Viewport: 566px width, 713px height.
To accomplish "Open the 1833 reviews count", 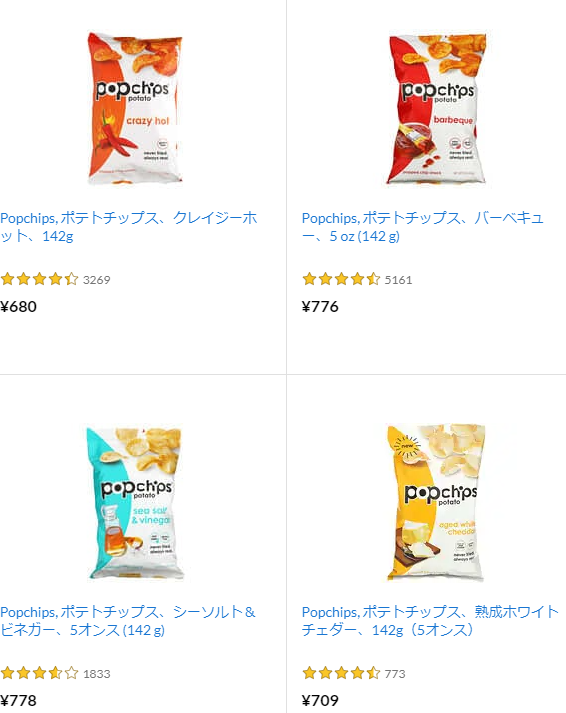I will coord(96,674).
